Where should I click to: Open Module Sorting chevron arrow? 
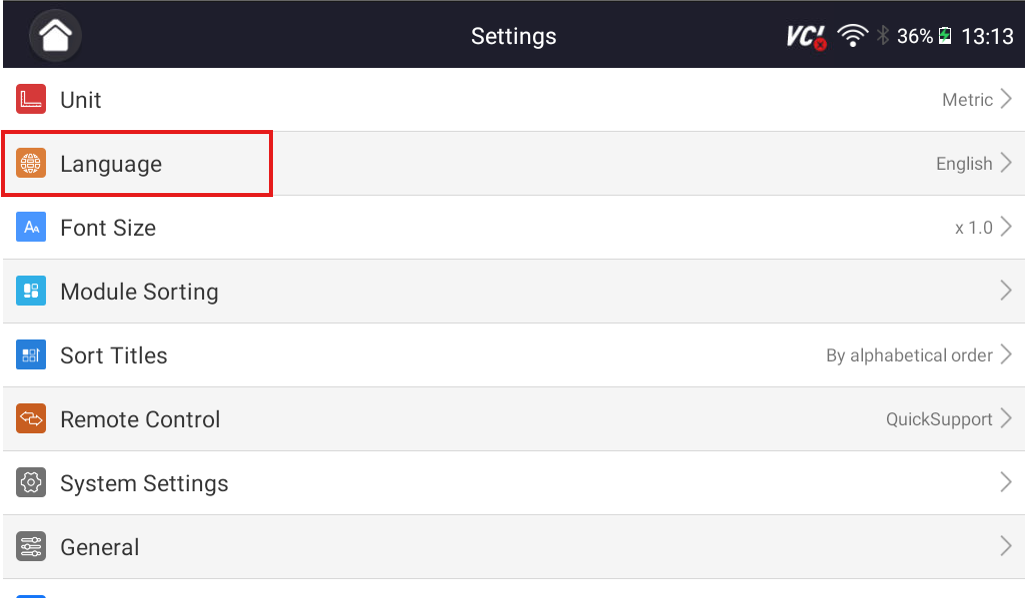pyautogui.click(x=1006, y=292)
